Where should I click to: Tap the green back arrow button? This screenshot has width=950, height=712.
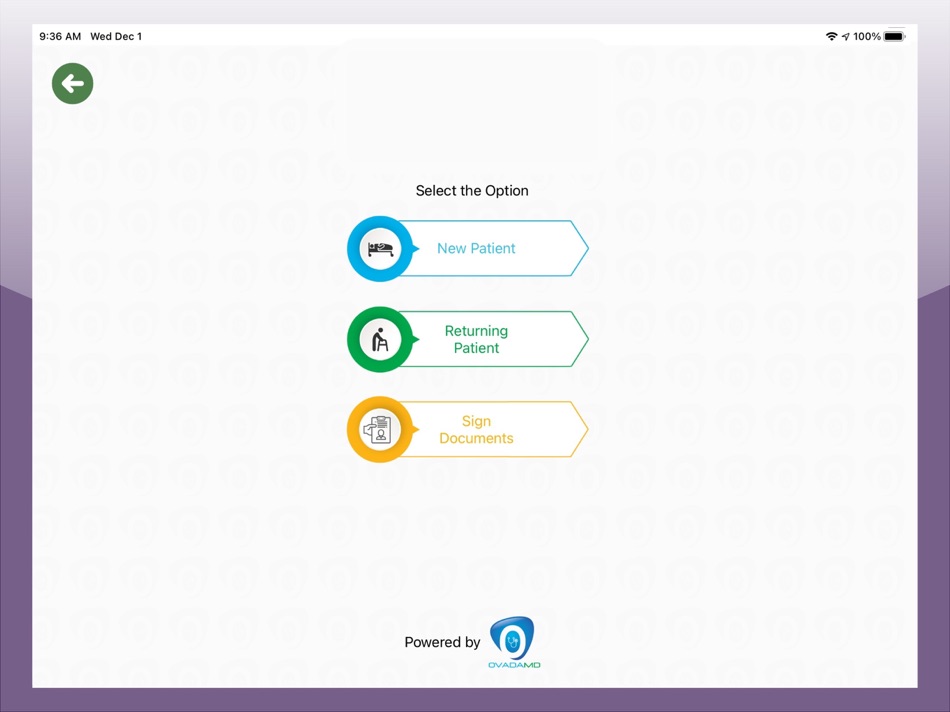[73, 84]
